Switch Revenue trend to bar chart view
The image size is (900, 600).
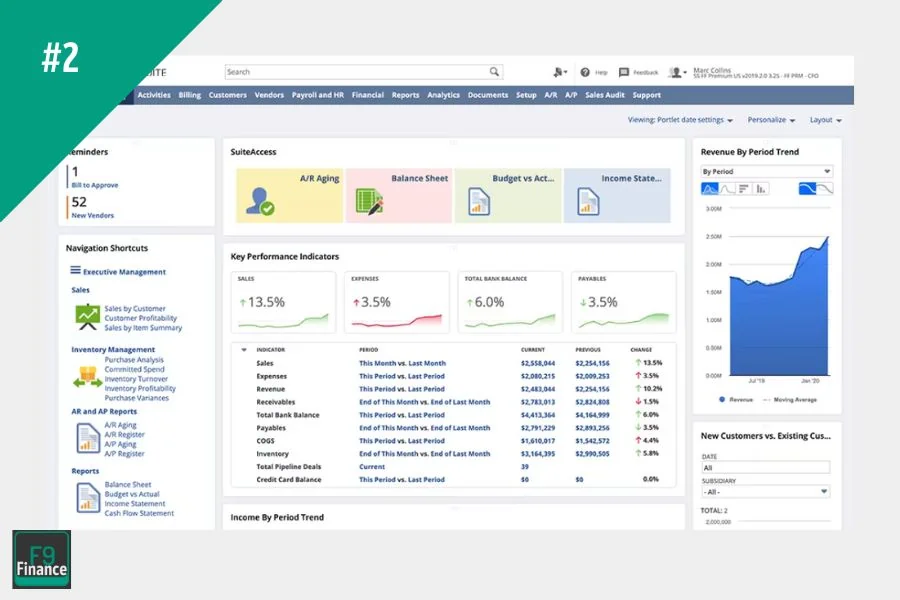(761, 187)
